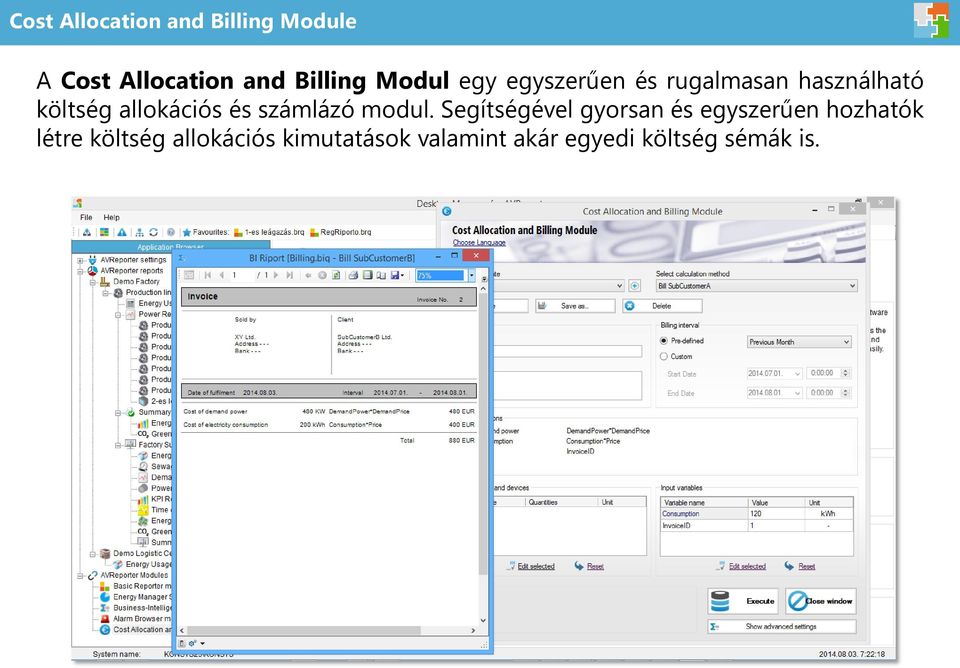Viewport: 960px width, 668px height.
Task: Go to previous page in BI Riport
Action: coord(222,276)
